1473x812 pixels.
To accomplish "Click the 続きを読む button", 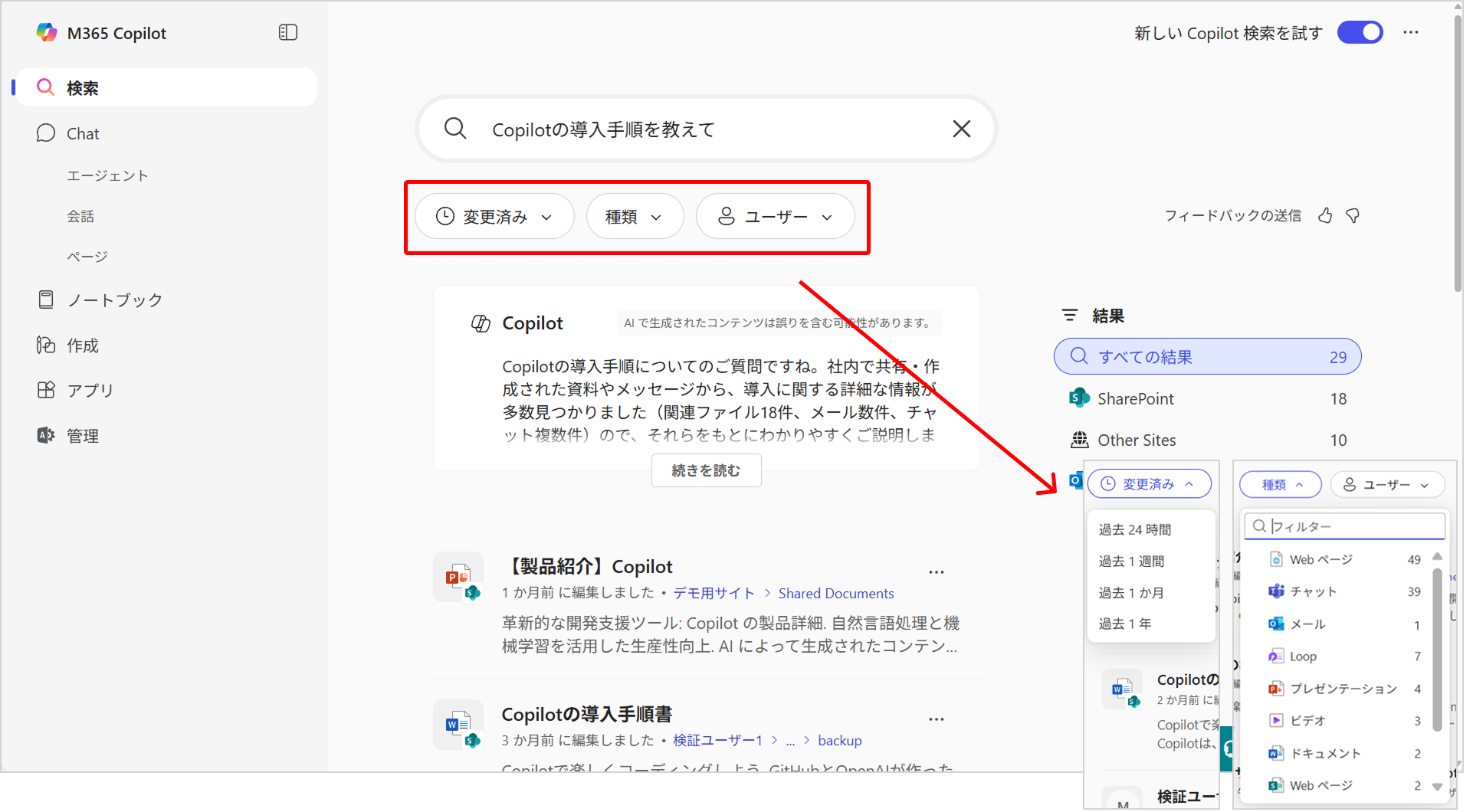I will [x=706, y=470].
